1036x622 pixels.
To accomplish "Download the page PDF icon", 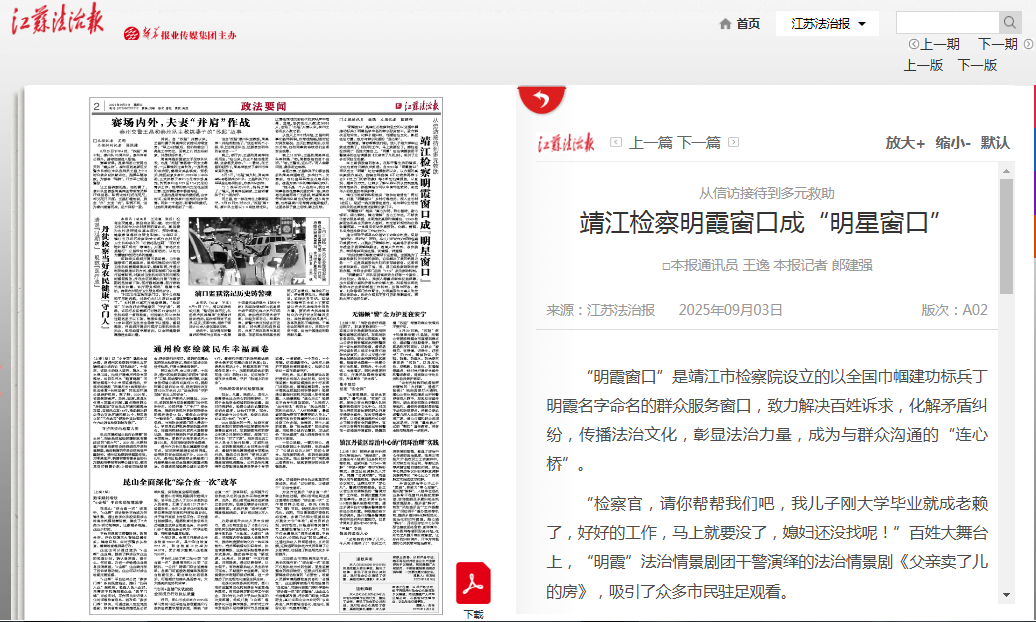I will (473, 585).
